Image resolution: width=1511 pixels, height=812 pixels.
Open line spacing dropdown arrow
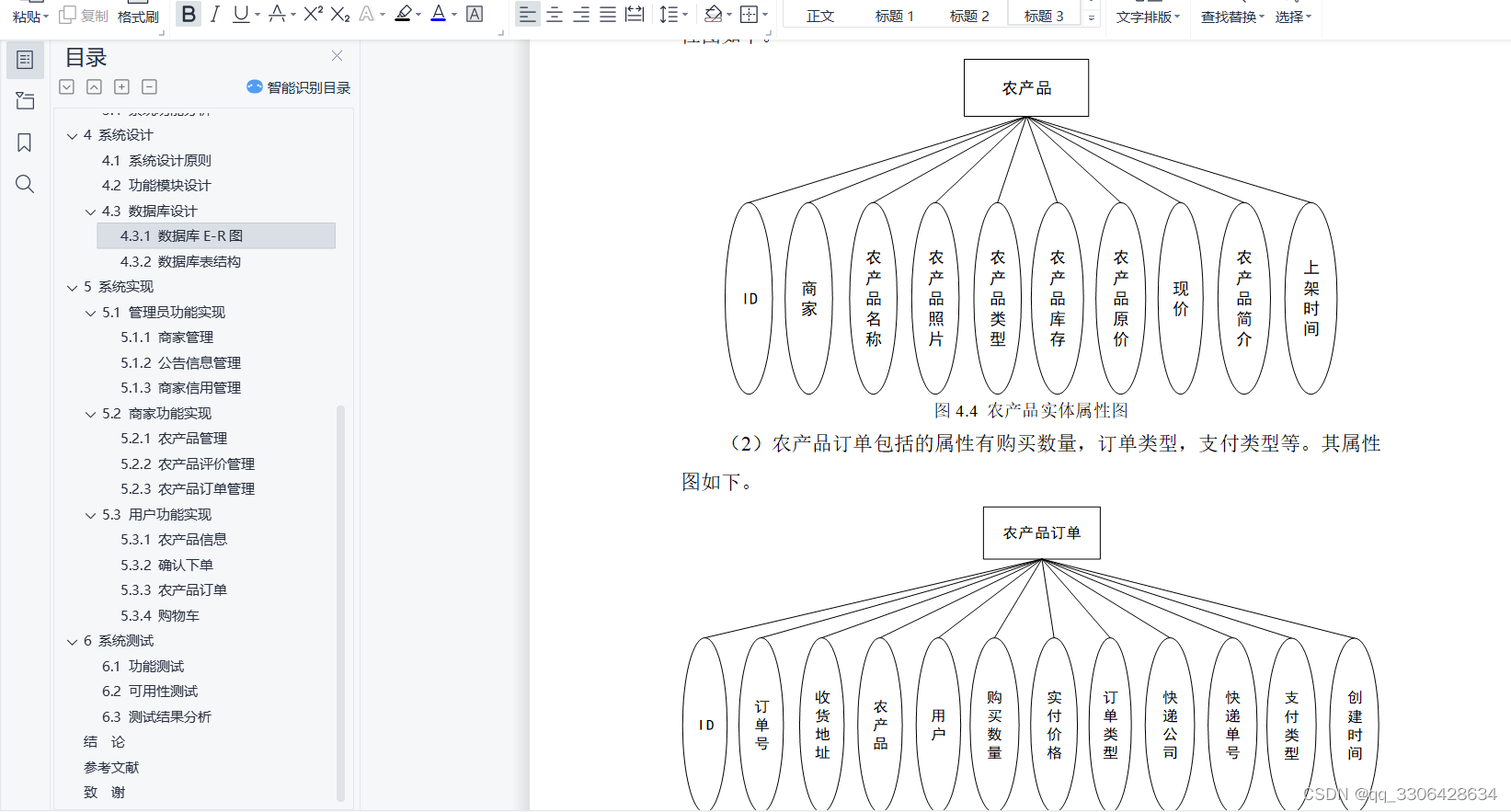click(685, 15)
